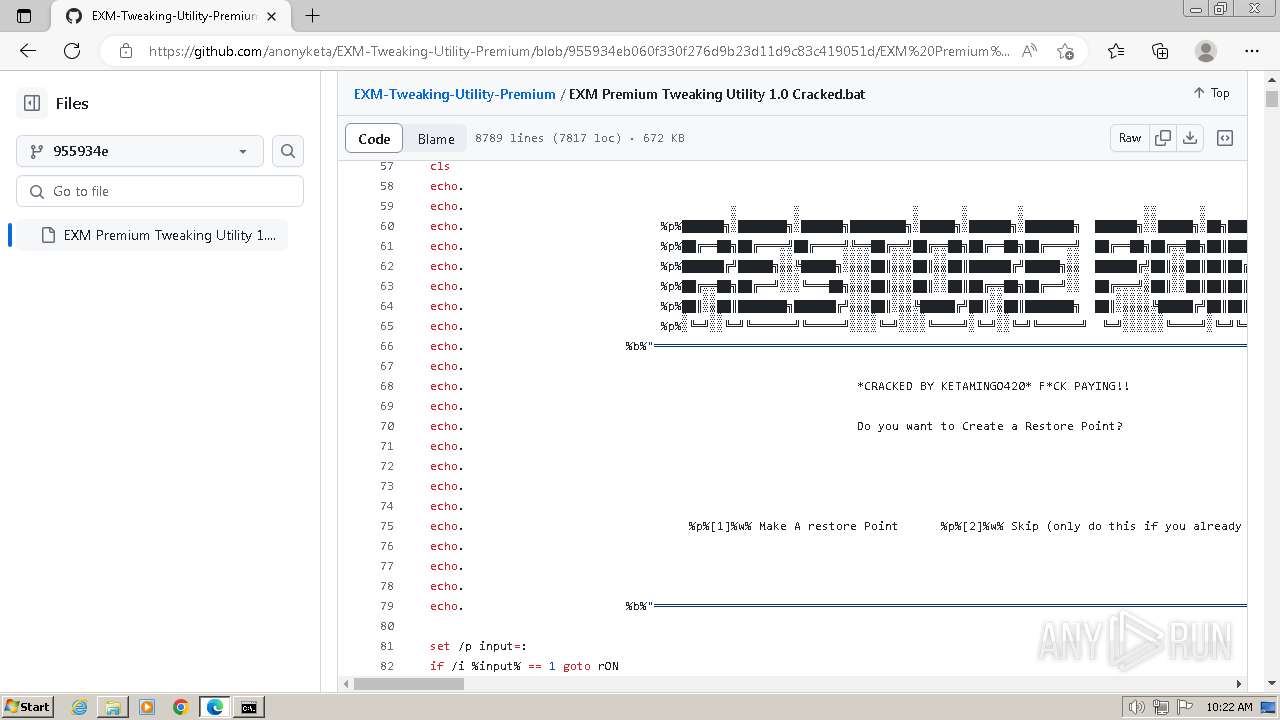Open a new browser tab
Viewport: 1280px width, 720px height.
(312, 16)
